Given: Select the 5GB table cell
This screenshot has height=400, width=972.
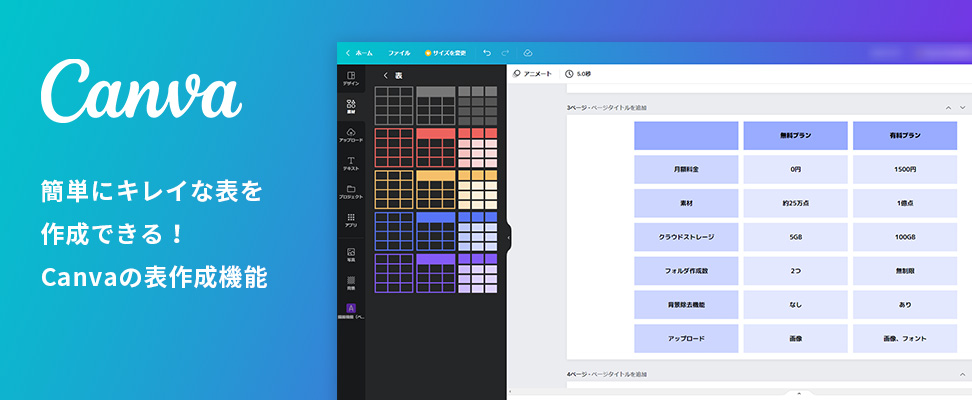Looking at the screenshot, I should 795,237.
